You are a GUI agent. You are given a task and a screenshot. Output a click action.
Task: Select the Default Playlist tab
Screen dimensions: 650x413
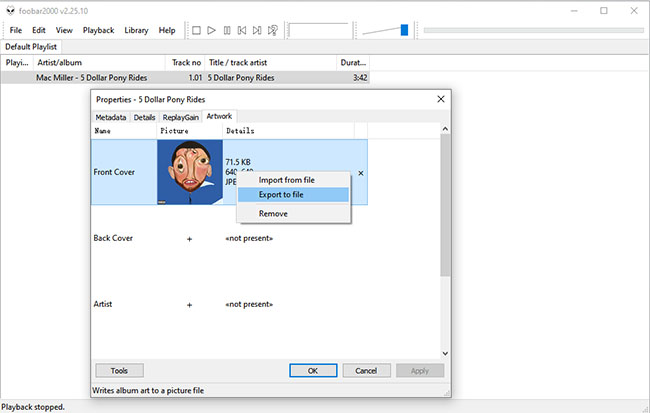click(31, 47)
